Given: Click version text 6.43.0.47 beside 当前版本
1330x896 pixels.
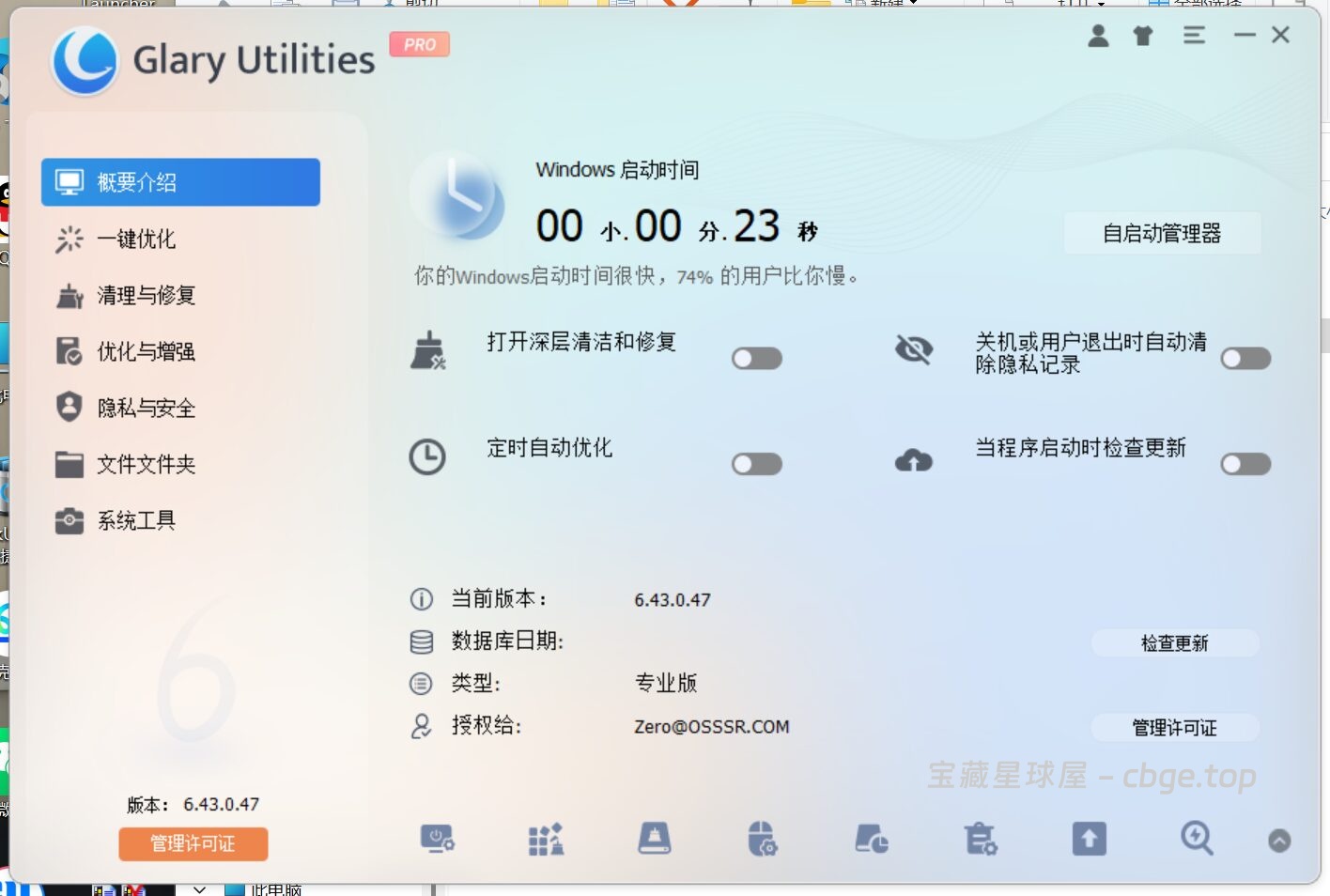Looking at the screenshot, I should pyautogui.click(x=673, y=600).
